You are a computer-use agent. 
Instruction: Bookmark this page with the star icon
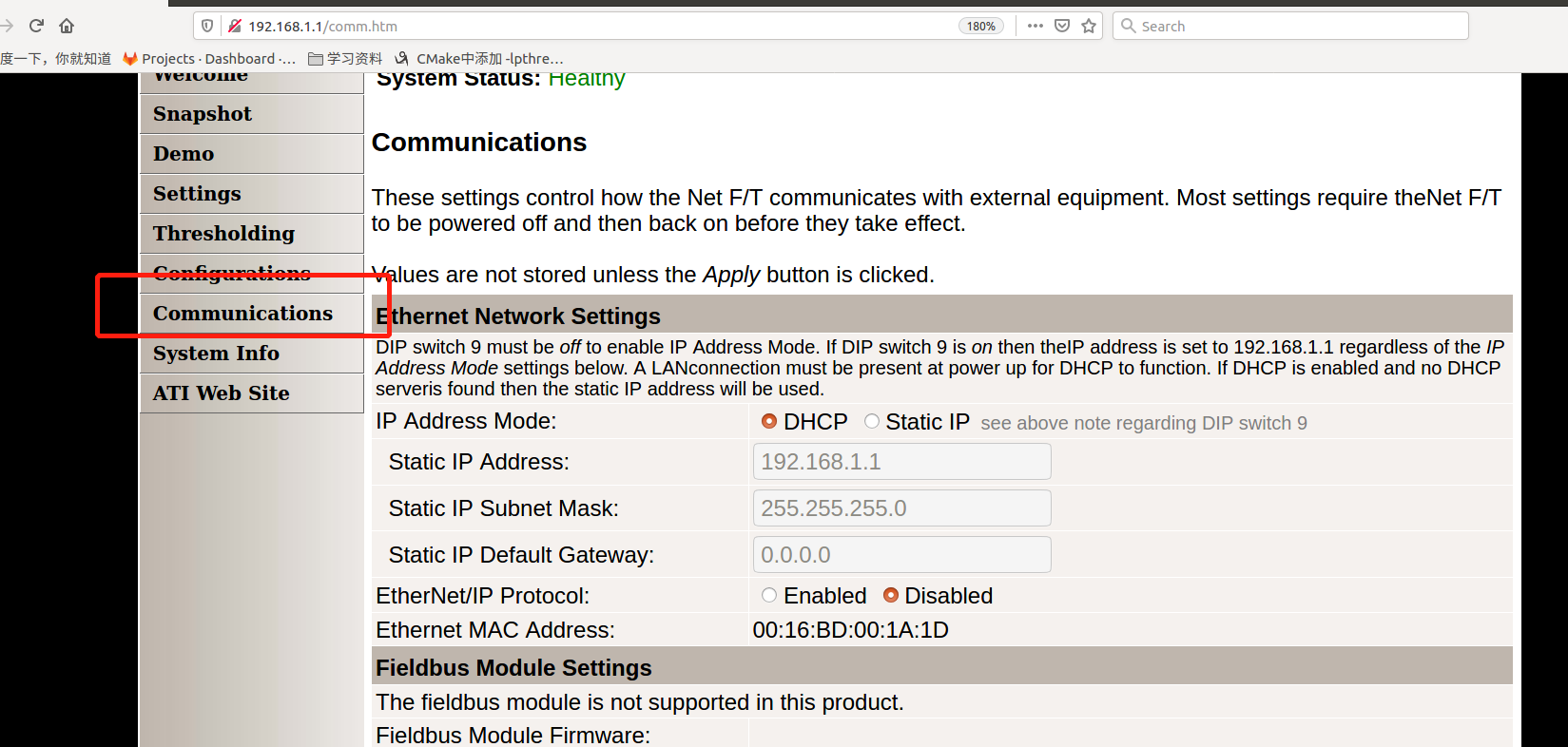click(1089, 26)
